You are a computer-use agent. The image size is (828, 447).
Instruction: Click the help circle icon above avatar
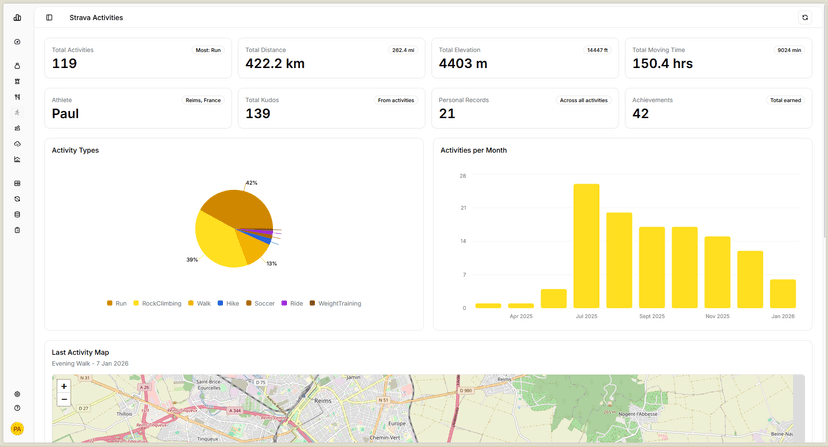[17, 408]
